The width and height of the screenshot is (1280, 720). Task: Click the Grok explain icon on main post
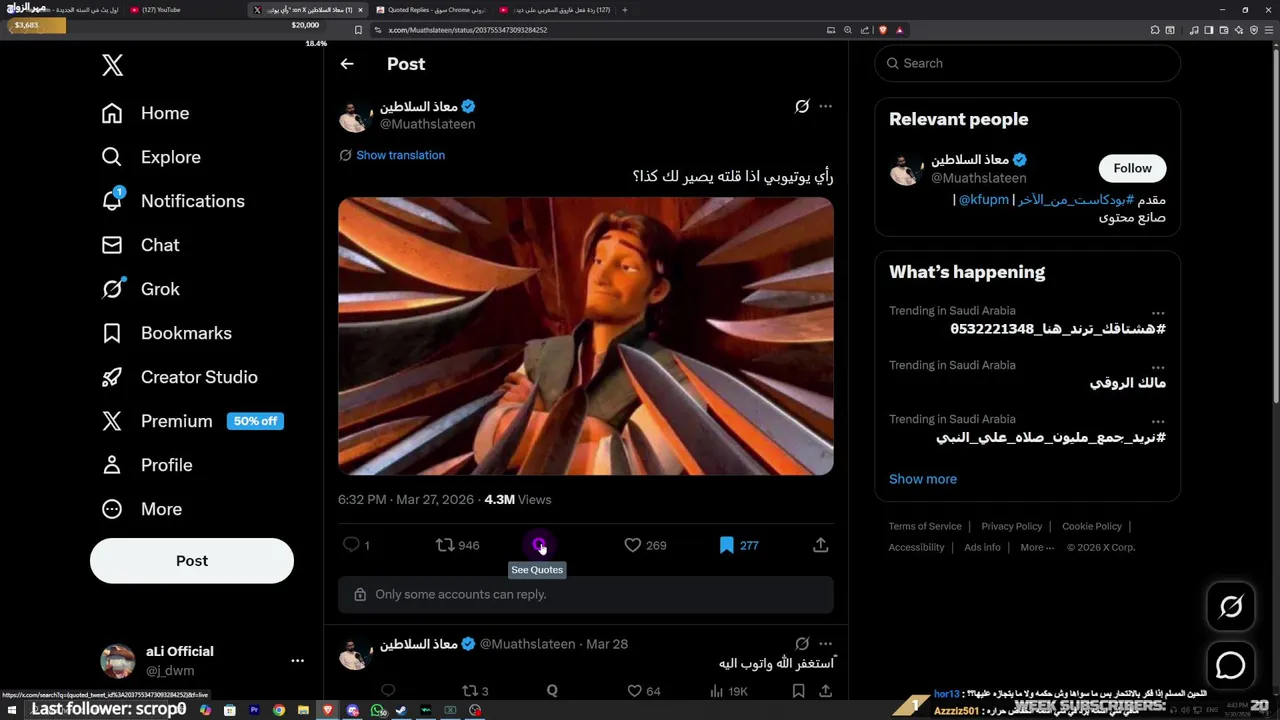click(802, 106)
